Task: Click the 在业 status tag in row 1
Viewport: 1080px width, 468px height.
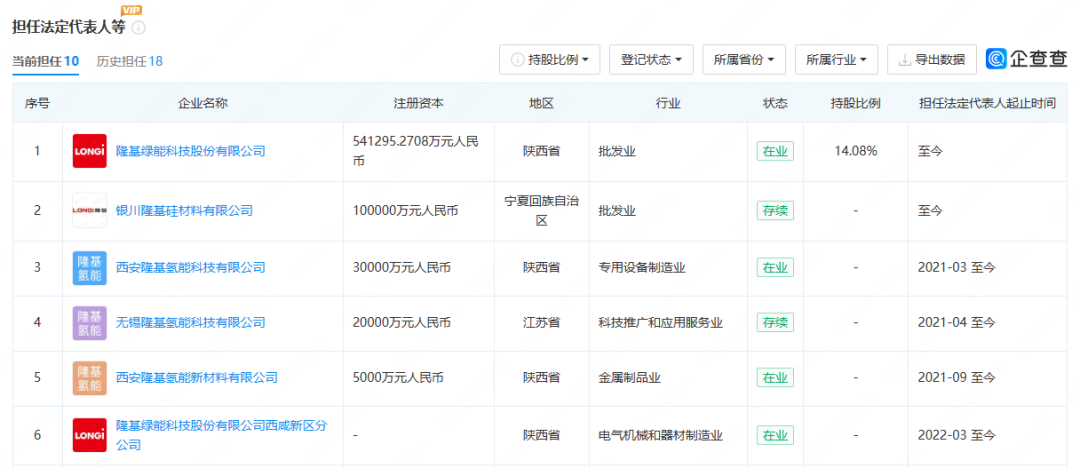Action: [x=774, y=152]
